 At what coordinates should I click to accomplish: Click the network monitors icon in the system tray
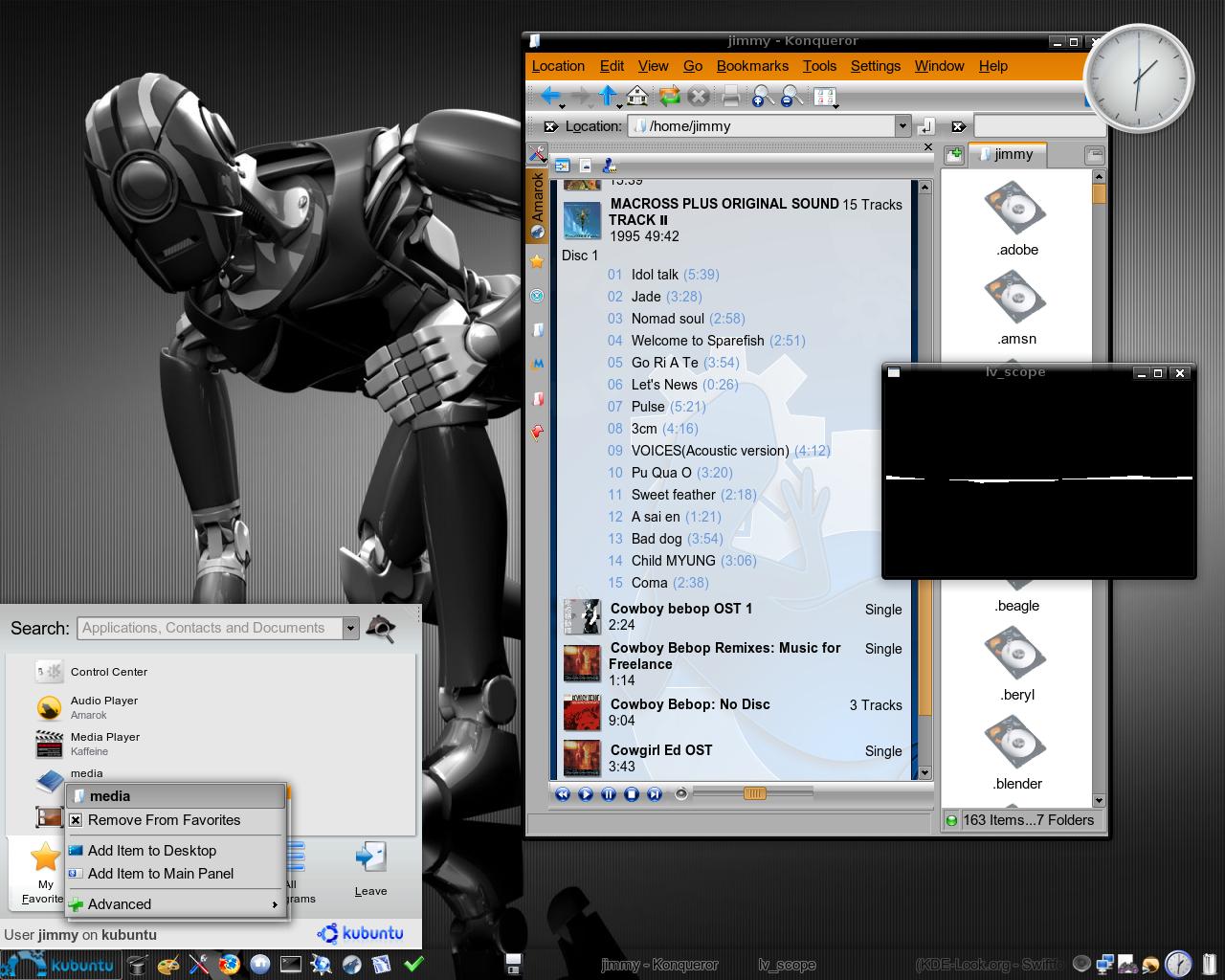[1105, 964]
